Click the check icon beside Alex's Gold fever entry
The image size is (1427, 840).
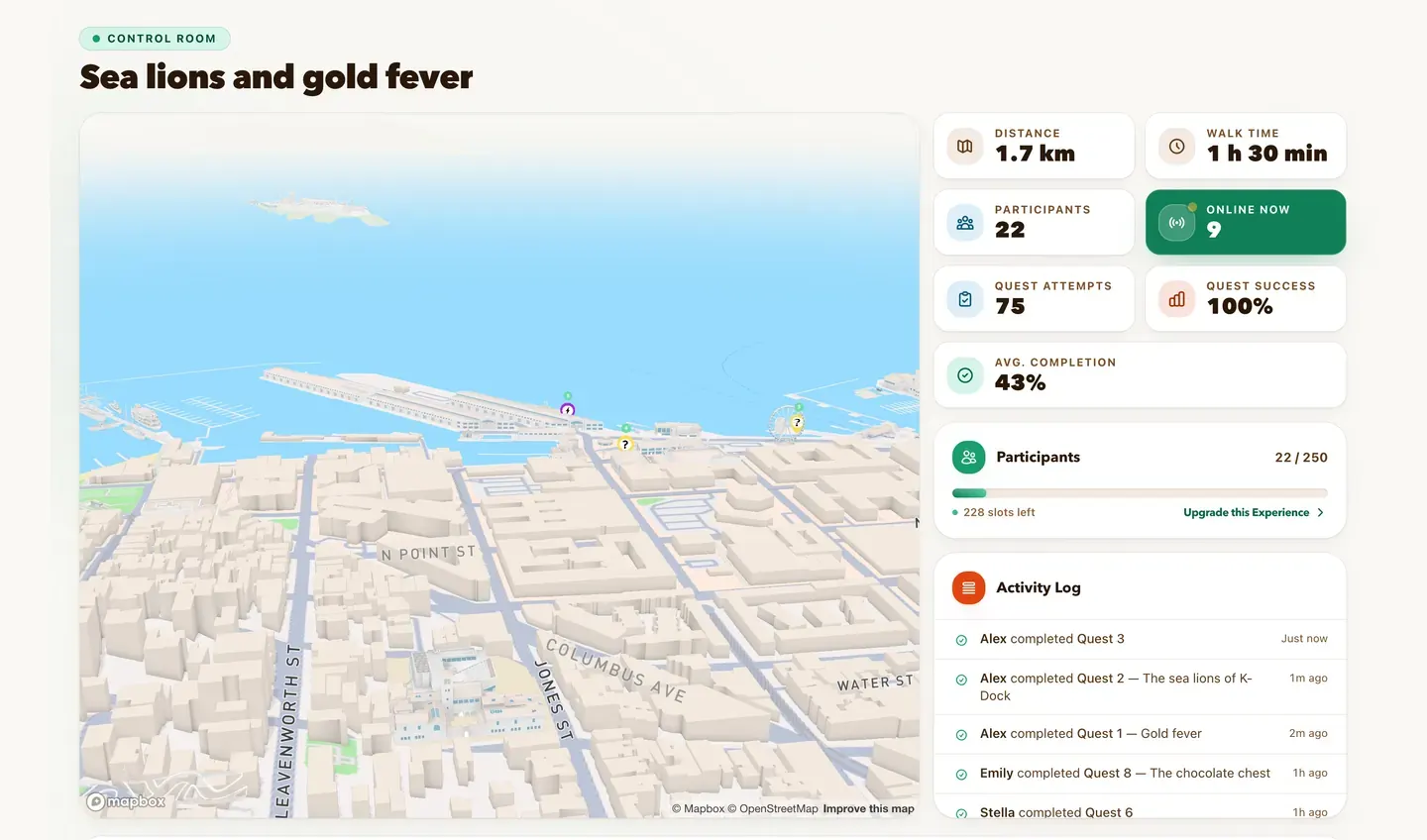[961, 735]
